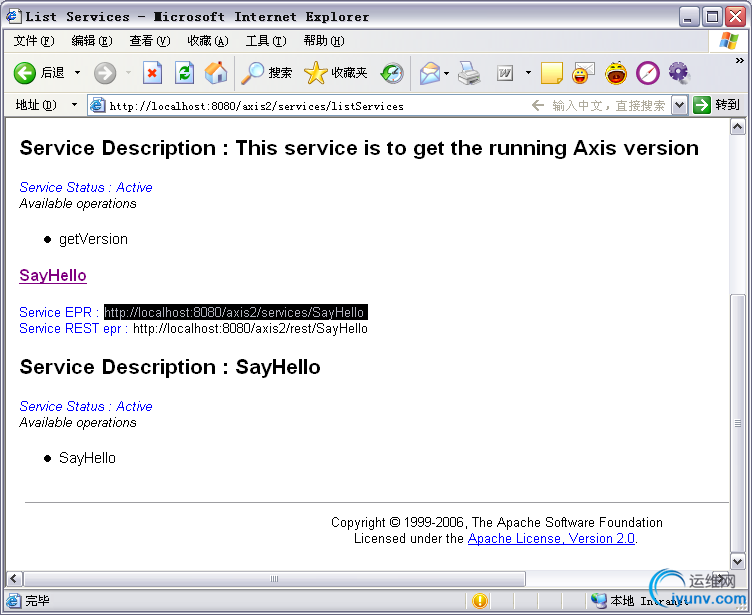Click the vertical scrollbar up arrow
Viewport: 752px width, 615px height.
click(x=737, y=127)
